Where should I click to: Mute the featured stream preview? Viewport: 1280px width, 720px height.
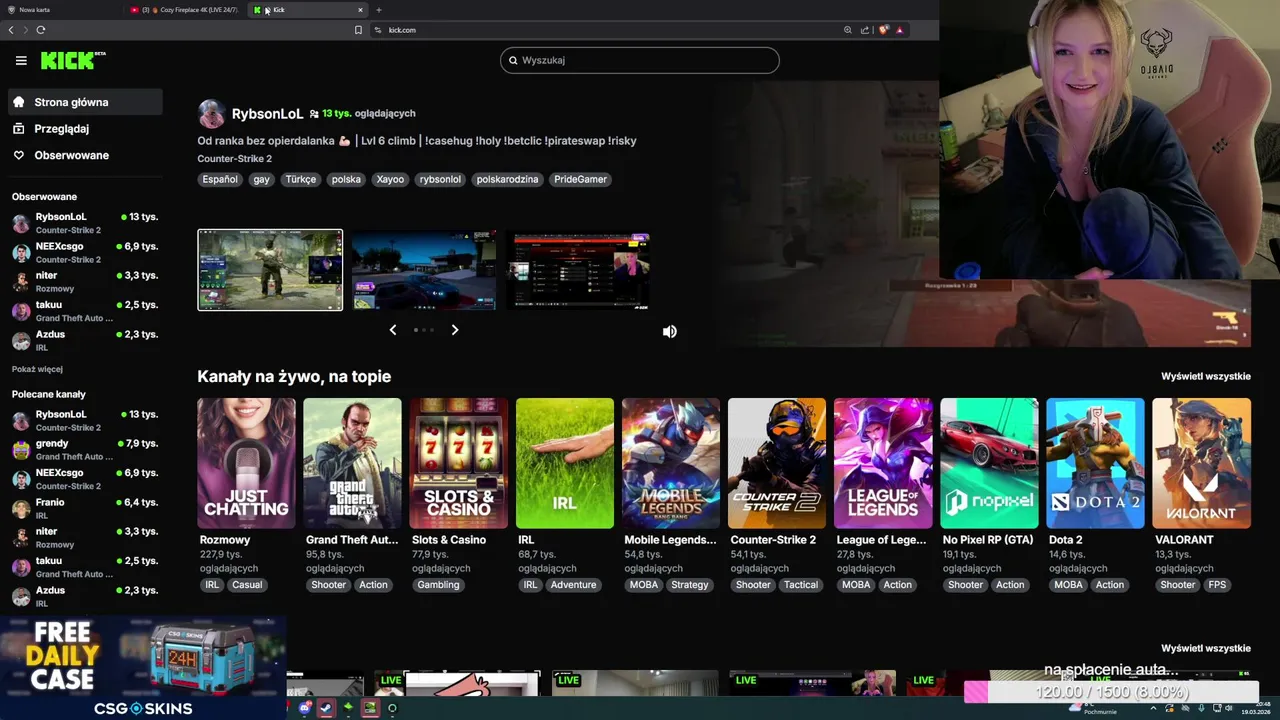pos(670,331)
